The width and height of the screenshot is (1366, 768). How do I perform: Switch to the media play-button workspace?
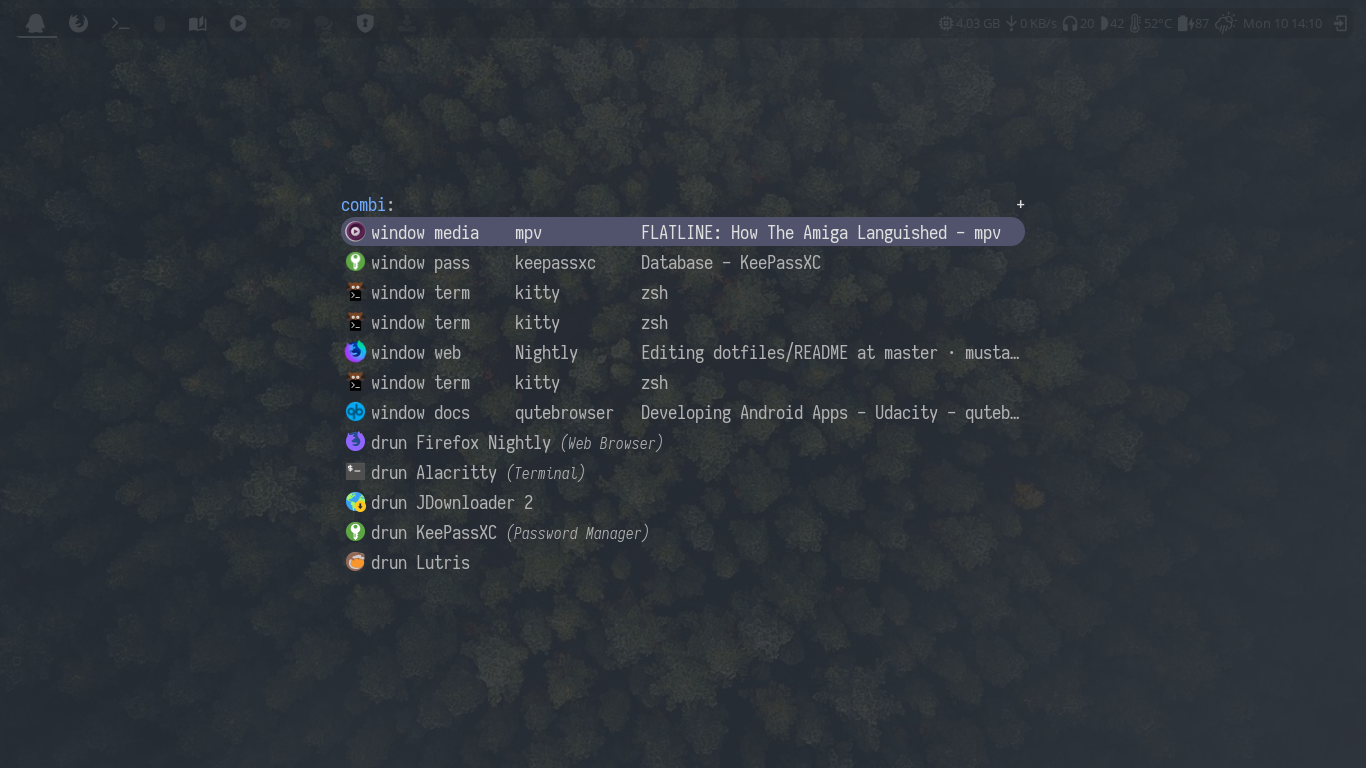pos(238,23)
